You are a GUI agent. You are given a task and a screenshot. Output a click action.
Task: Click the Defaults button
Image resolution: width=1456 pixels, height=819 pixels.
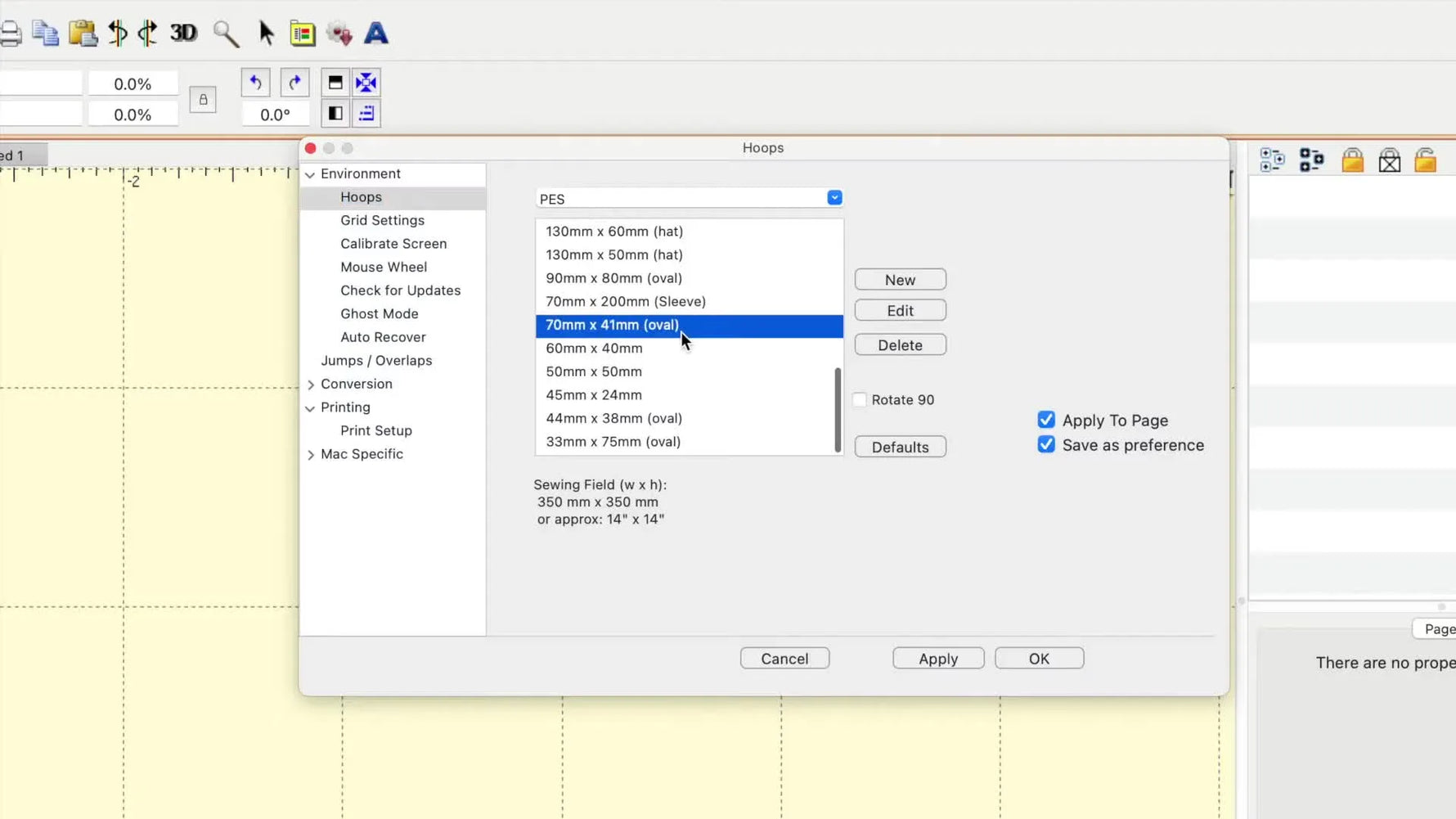(900, 447)
